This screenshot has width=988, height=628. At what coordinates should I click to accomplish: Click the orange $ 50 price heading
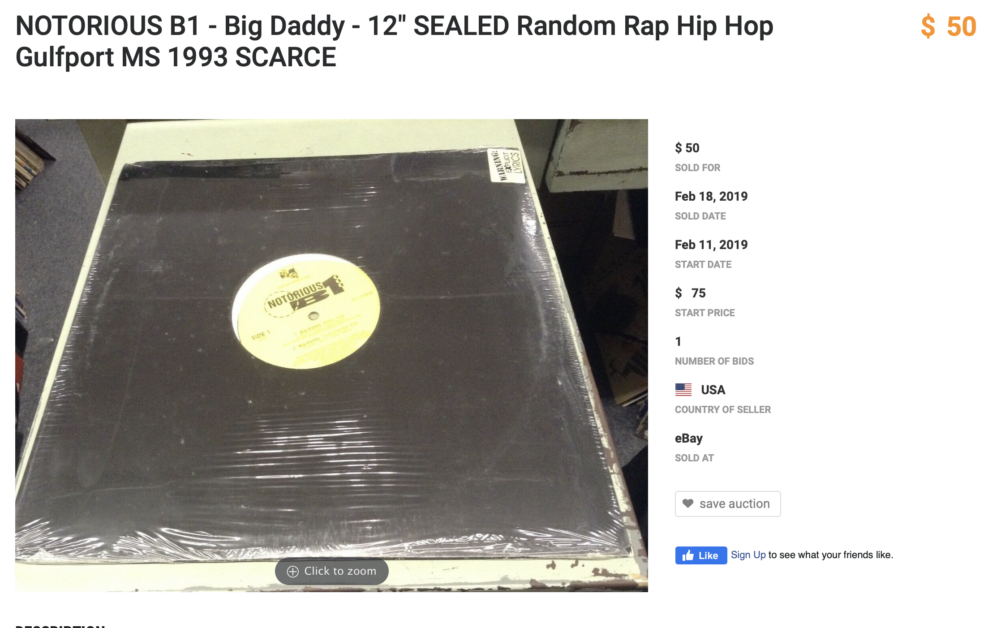coord(948,26)
